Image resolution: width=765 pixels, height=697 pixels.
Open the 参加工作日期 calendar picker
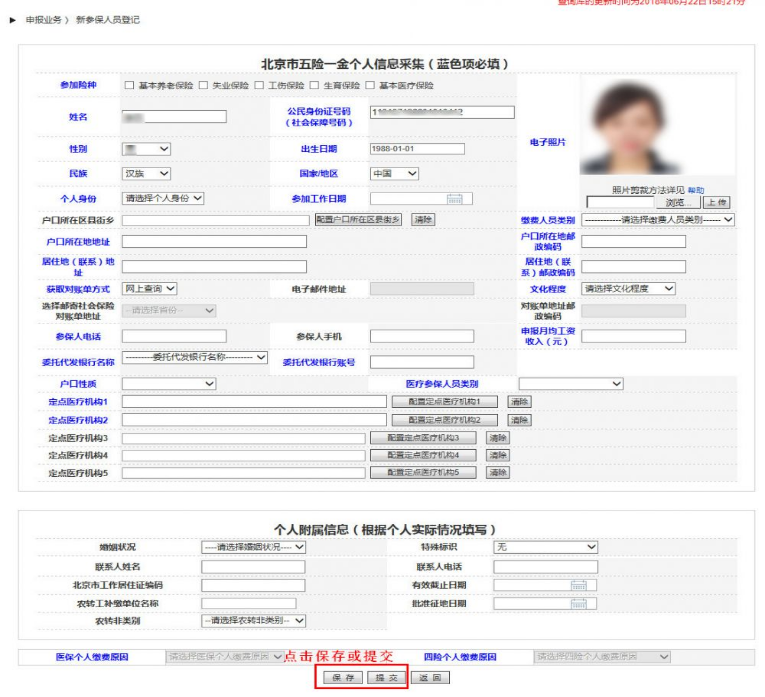[x=453, y=199]
